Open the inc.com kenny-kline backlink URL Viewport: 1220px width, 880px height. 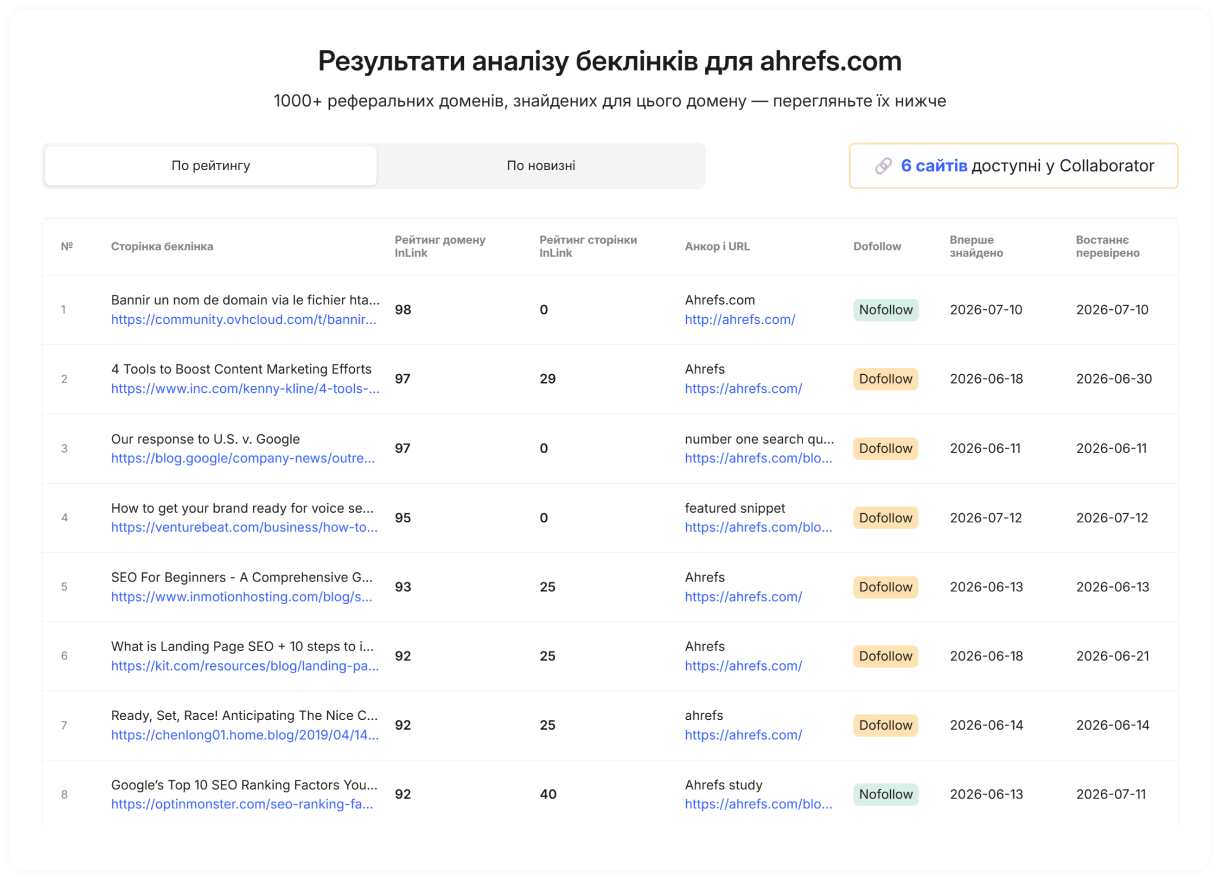[x=245, y=389]
